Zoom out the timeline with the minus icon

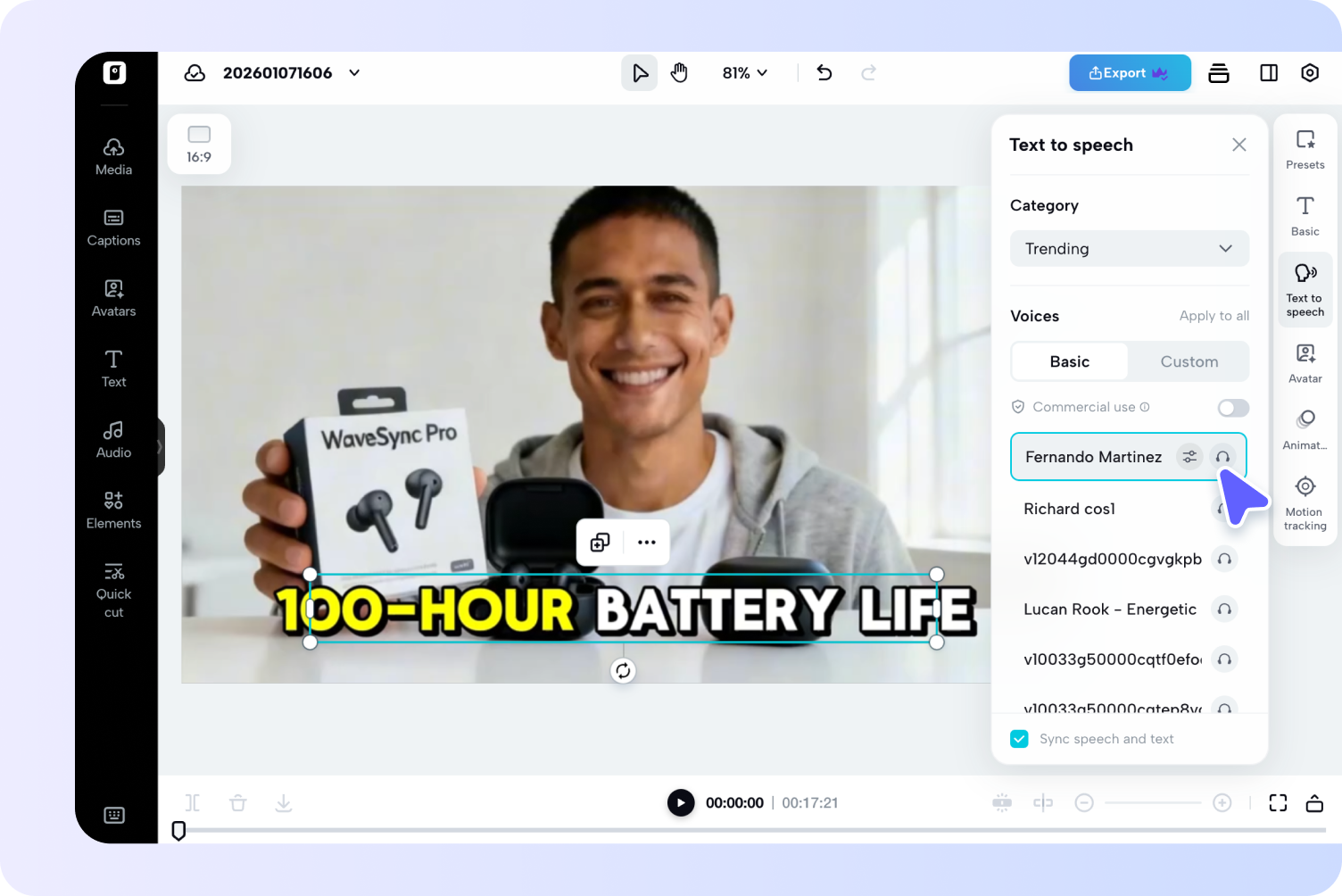(1084, 803)
